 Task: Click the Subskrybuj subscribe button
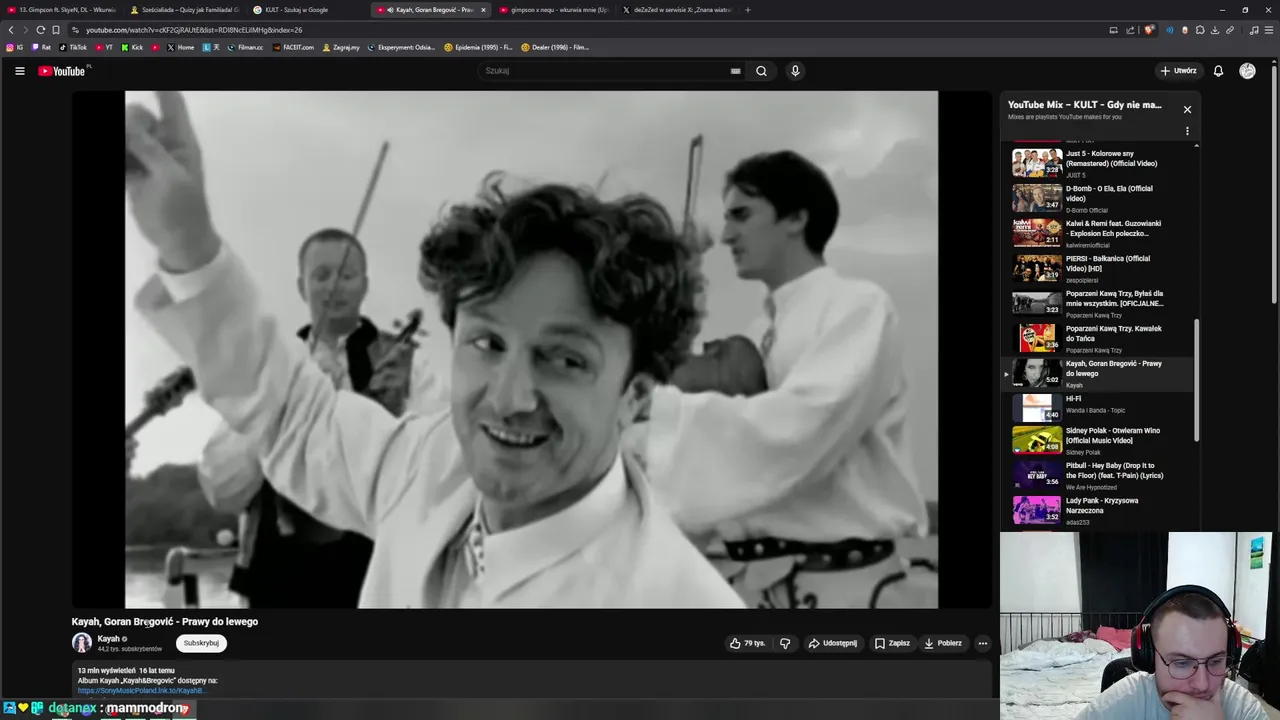pyautogui.click(x=201, y=643)
